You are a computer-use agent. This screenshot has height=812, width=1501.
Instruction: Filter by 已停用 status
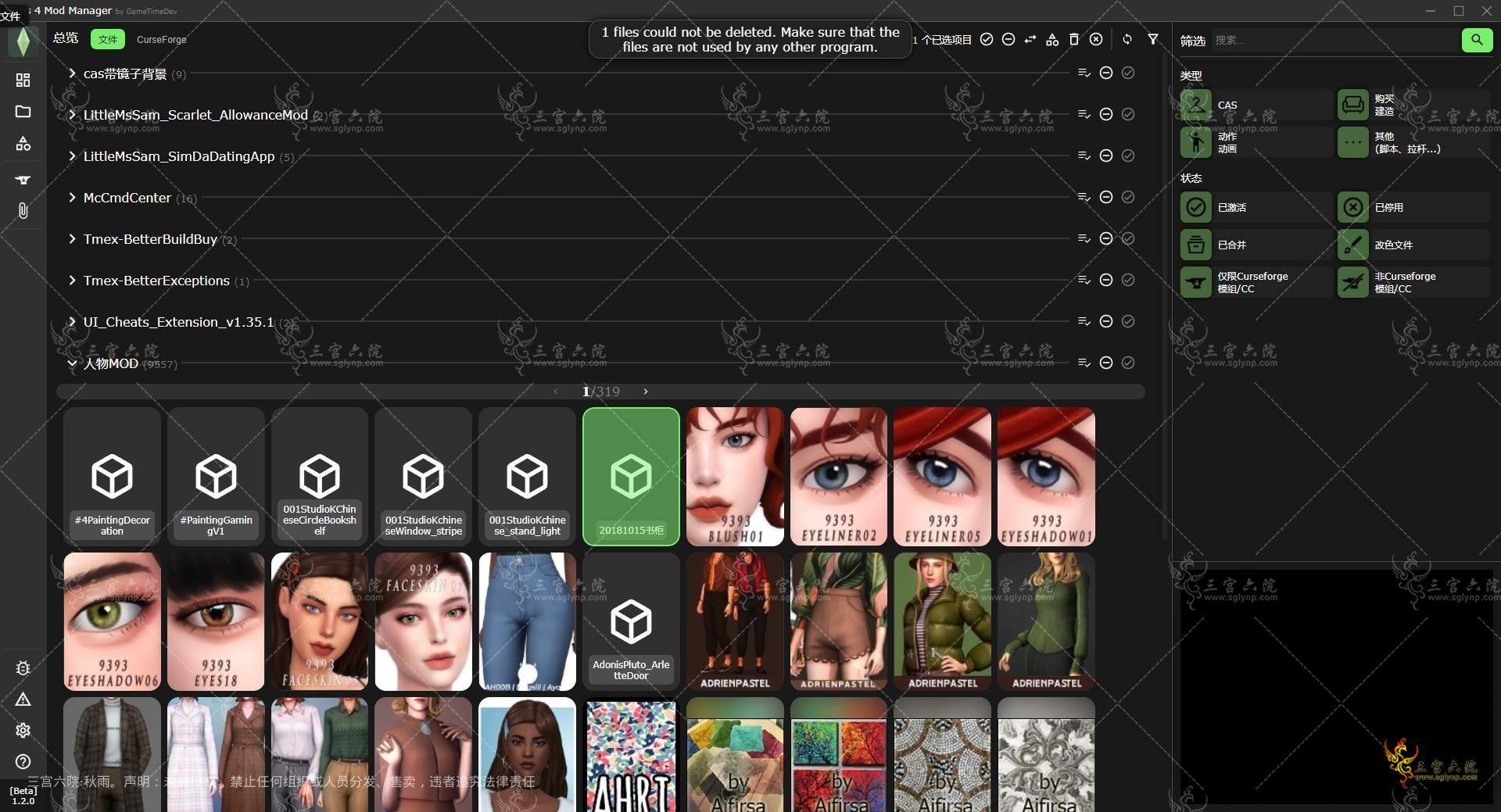pos(1413,207)
